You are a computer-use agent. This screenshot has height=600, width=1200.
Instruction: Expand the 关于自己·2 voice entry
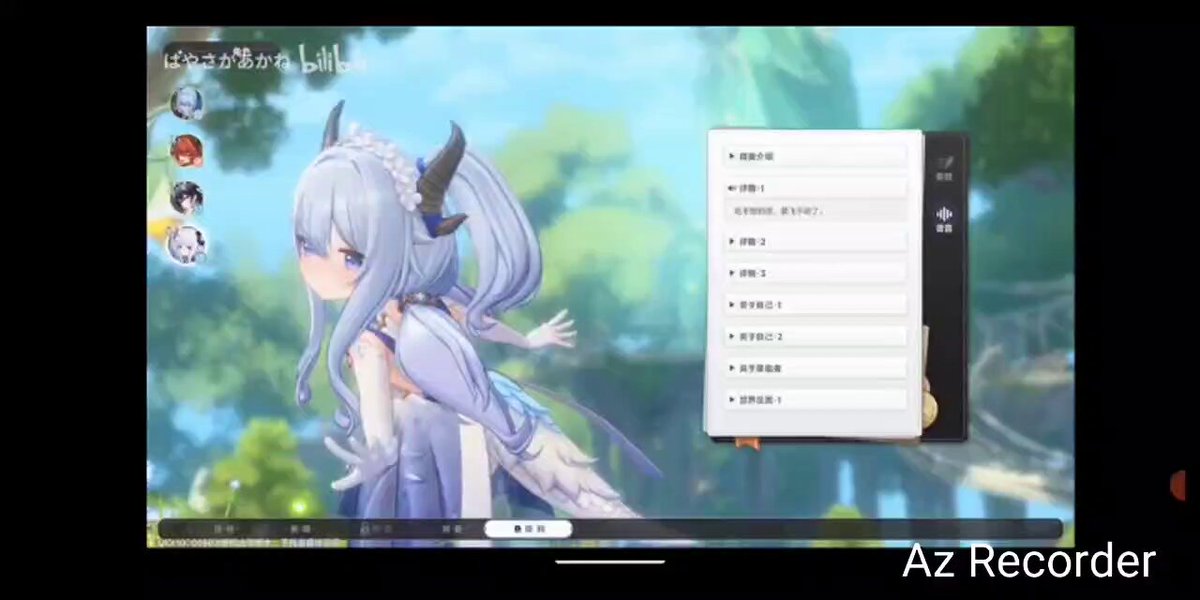(x=815, y=336)
